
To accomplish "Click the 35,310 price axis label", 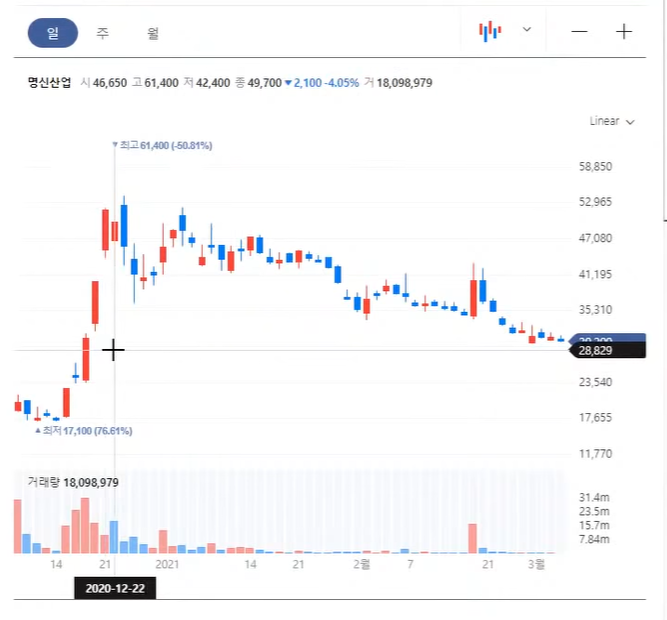I will tap(595, 310).
